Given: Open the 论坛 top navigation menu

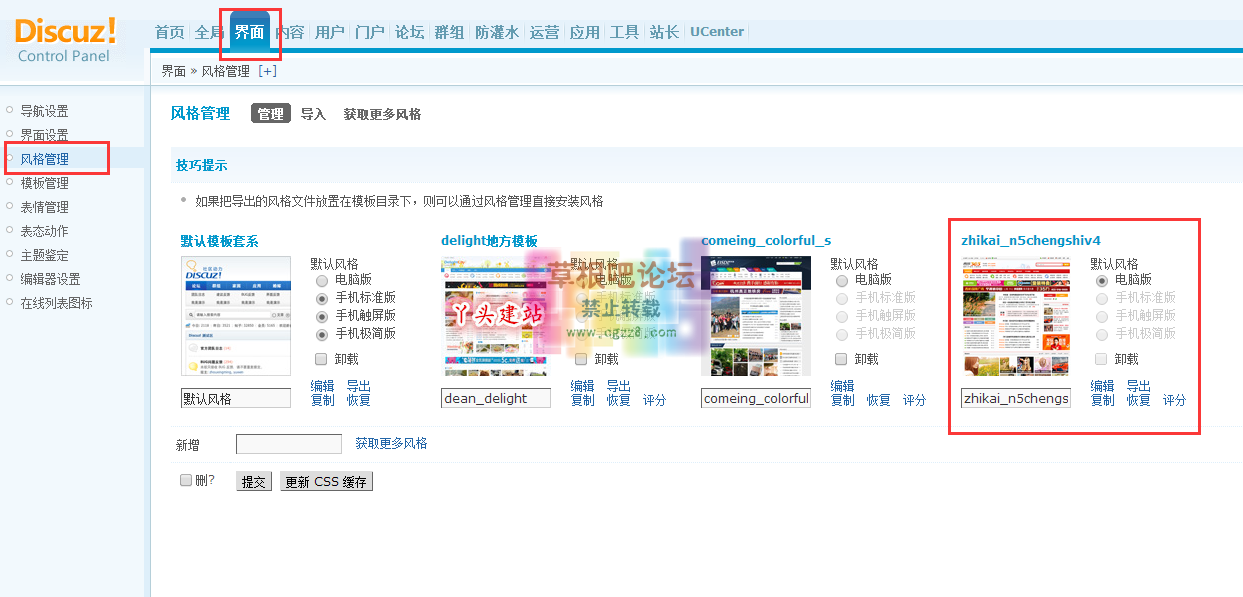Looking at the screenshot, I should click(x=409, y=32).
